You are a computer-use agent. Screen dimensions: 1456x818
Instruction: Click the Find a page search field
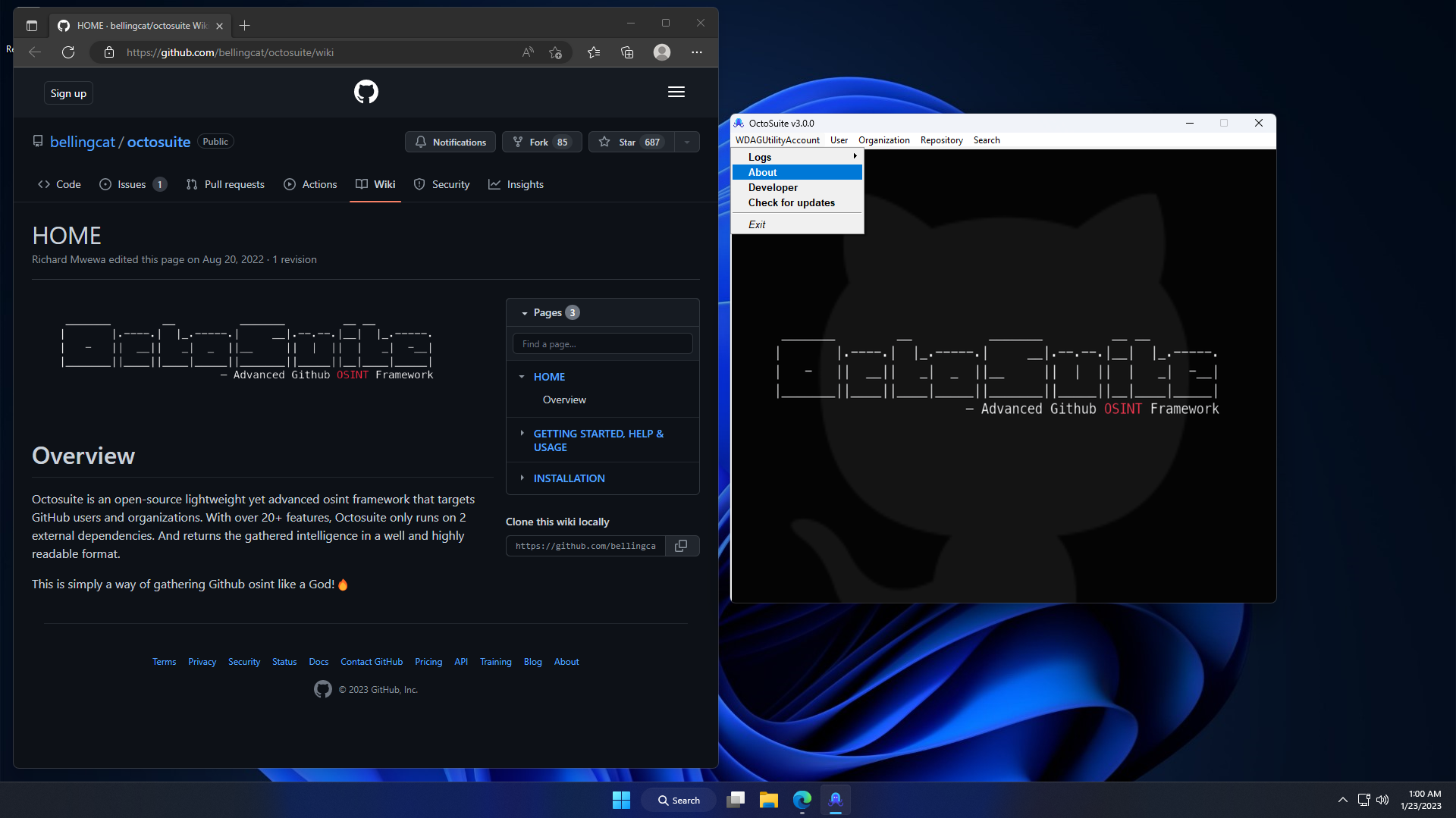tap(603, 343)
